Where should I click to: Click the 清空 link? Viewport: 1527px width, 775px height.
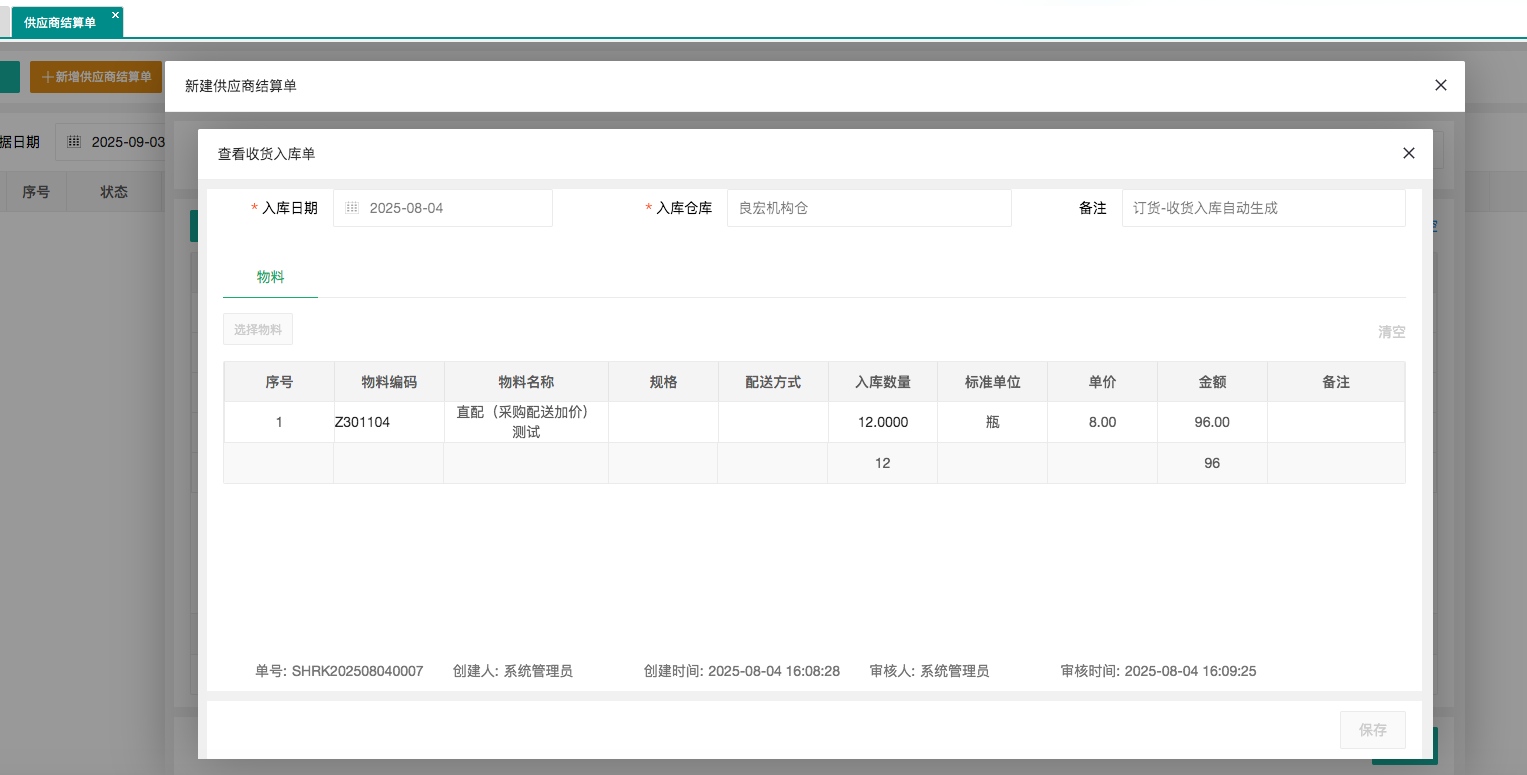[1391, 332]
